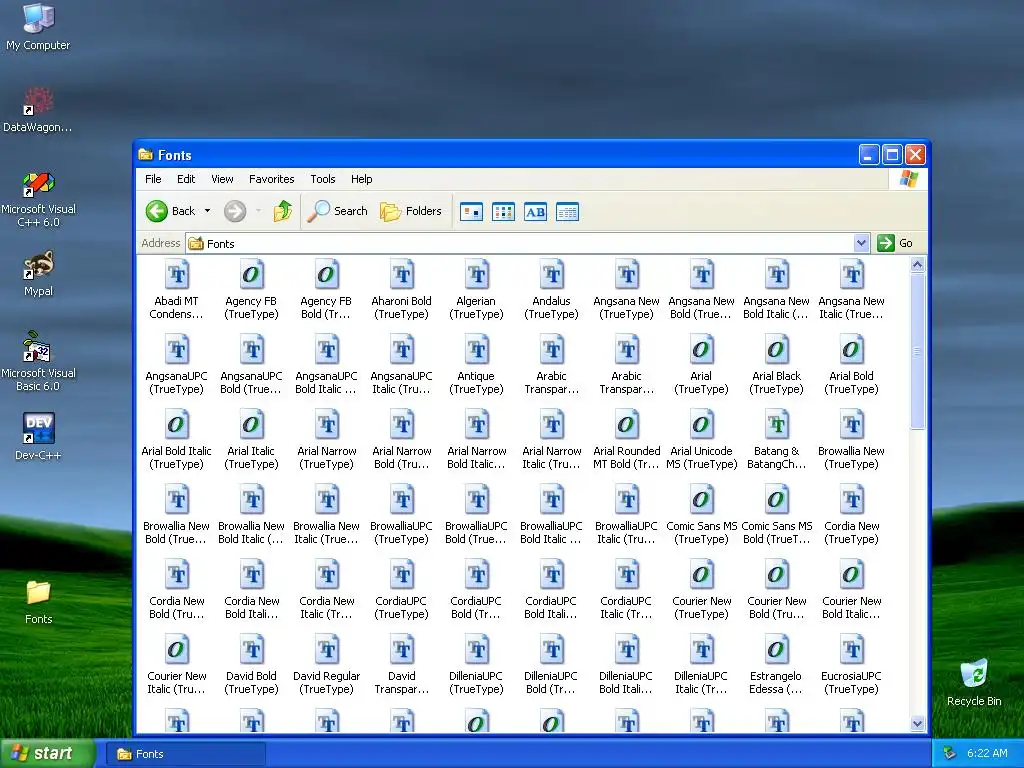List fonts by similarity (AB button)
1024x768 pixels.
pyautogui.click(x=536, y=212)
